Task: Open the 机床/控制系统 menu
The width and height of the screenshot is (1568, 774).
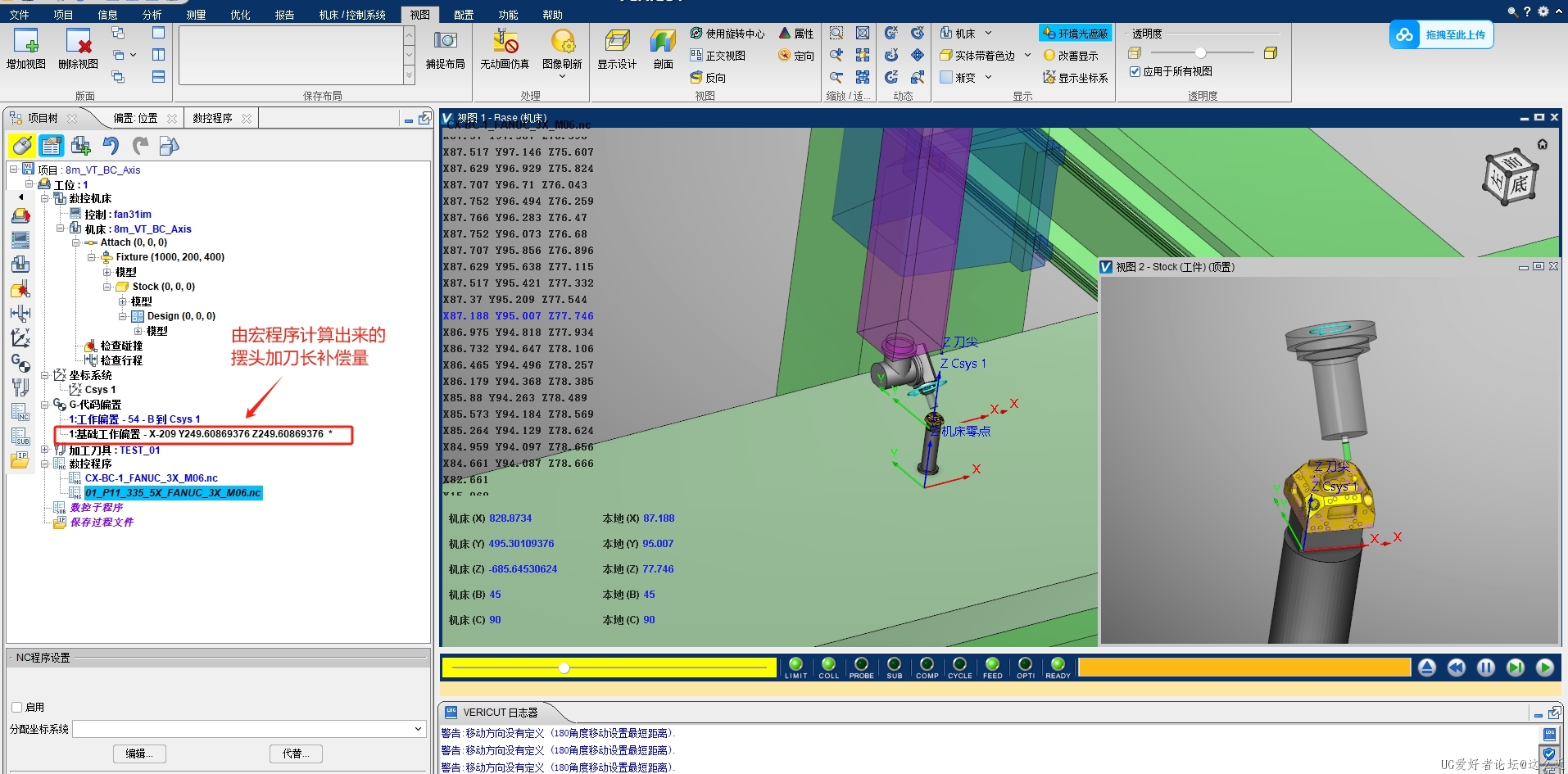Action: [x=352, y=15]
